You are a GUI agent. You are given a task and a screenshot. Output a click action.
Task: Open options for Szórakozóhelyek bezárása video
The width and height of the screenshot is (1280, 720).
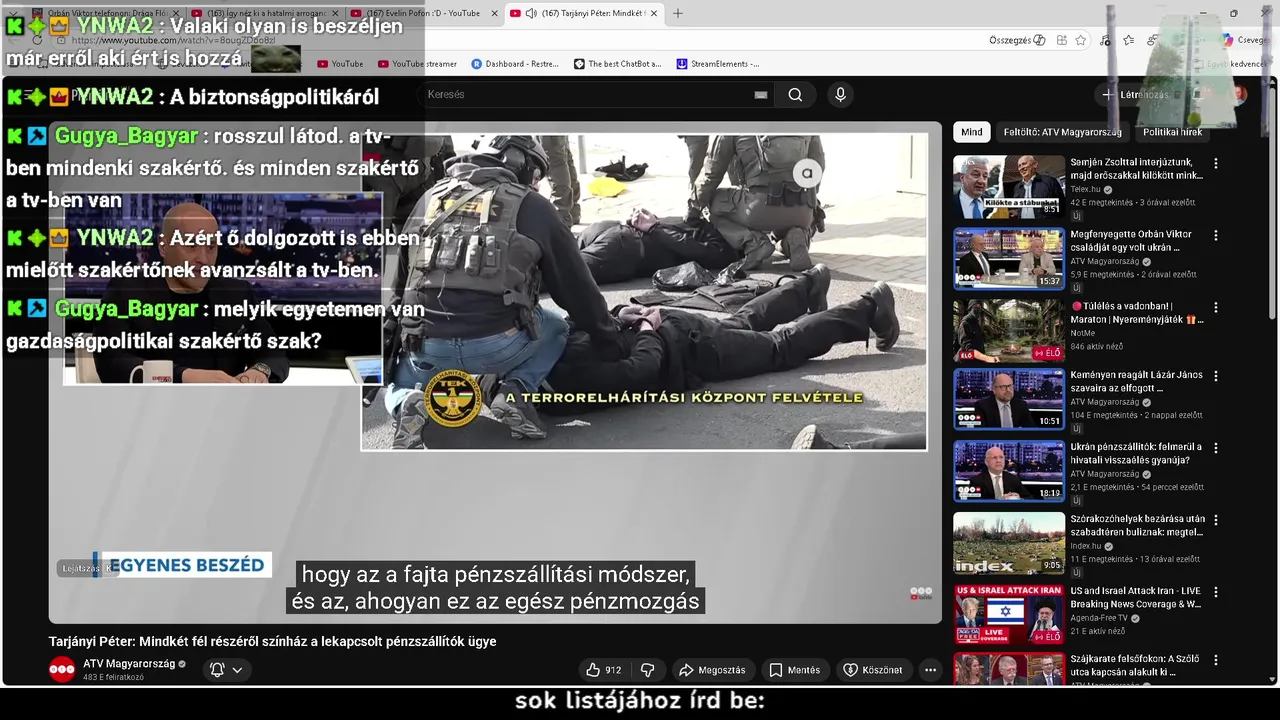tap(1216, 520)
